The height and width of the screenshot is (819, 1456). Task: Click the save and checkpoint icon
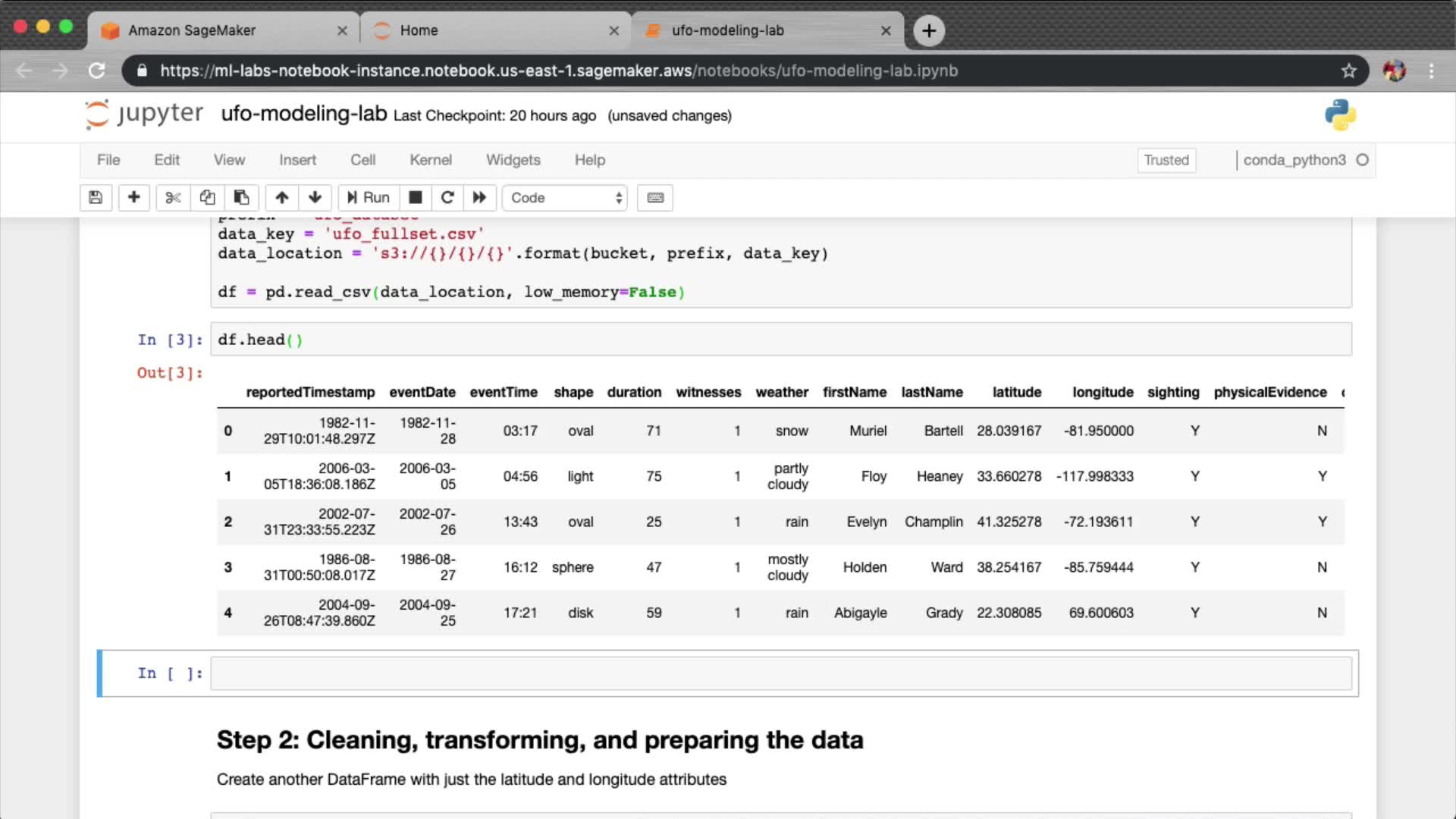[96, 198]
